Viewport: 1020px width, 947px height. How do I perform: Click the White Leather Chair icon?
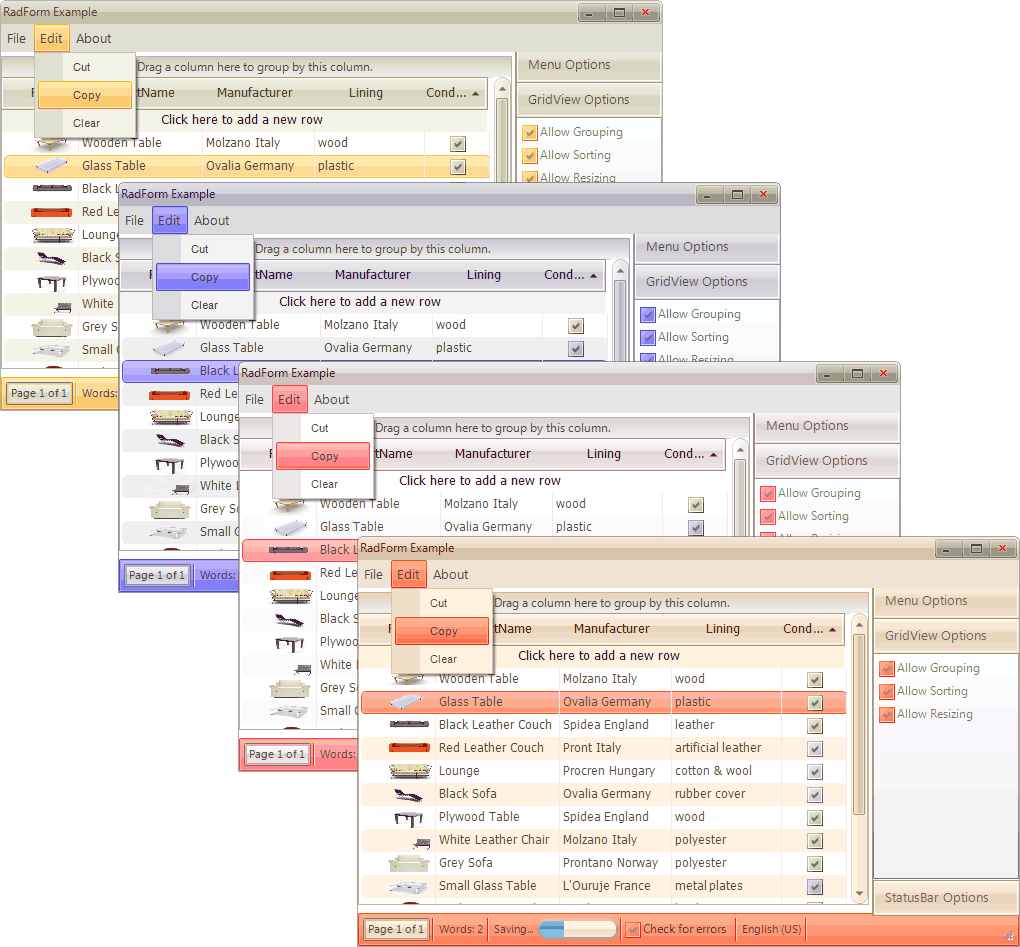pyautogui.click(x=408, y=839)
